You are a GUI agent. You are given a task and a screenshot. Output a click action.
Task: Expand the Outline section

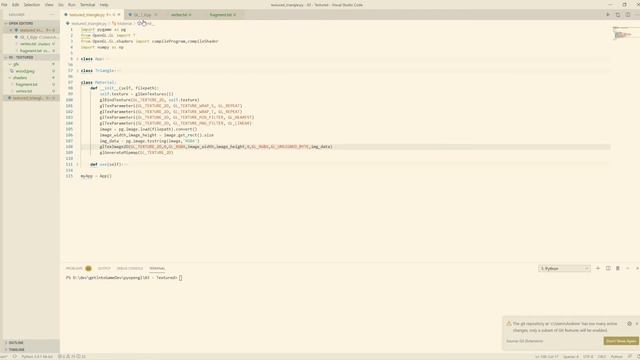[31, 343]
